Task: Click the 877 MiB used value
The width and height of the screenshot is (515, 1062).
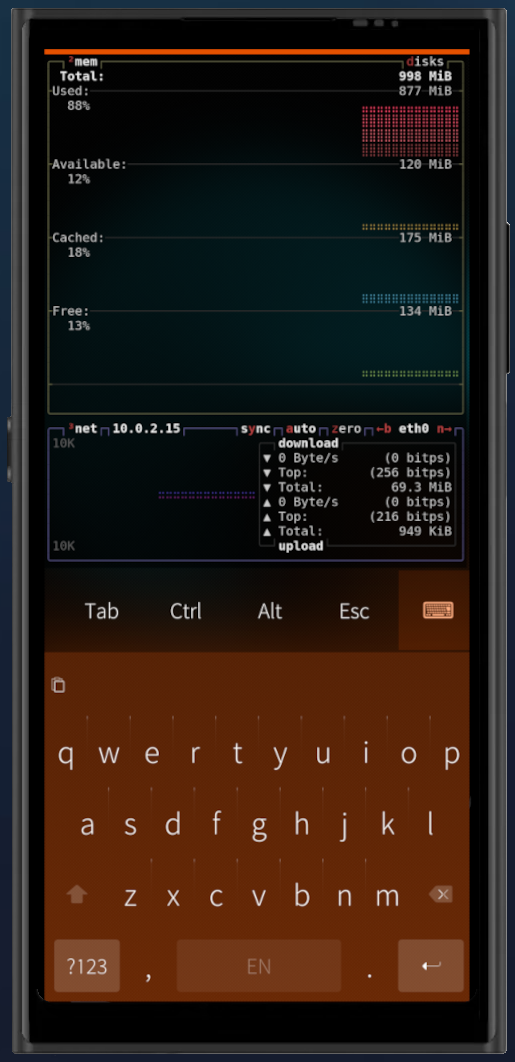Action: (425, 91)
